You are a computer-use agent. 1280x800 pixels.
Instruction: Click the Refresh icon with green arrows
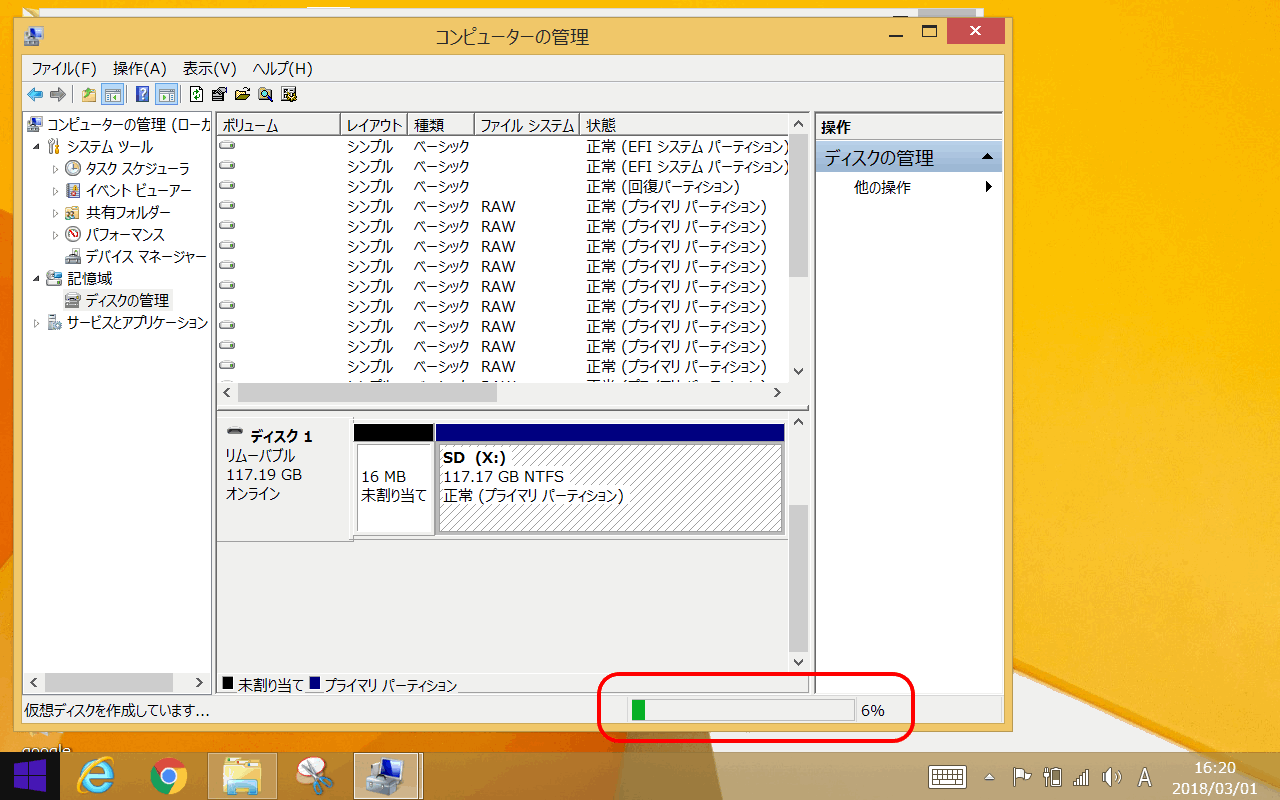pyautogui.click(x=196, y=95)
